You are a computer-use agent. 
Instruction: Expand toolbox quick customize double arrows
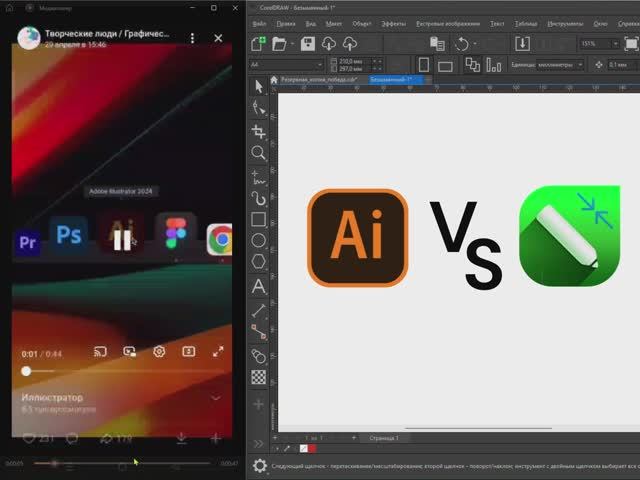[258, 443]
